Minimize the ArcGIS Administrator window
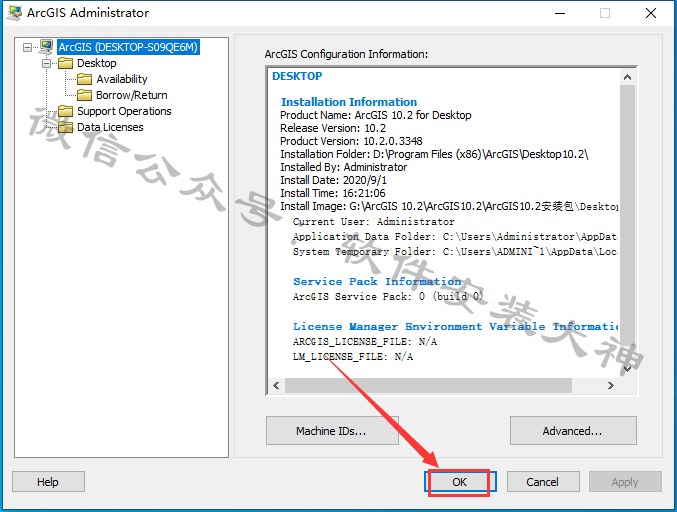The image size is (677, 512). coord(560,13)
